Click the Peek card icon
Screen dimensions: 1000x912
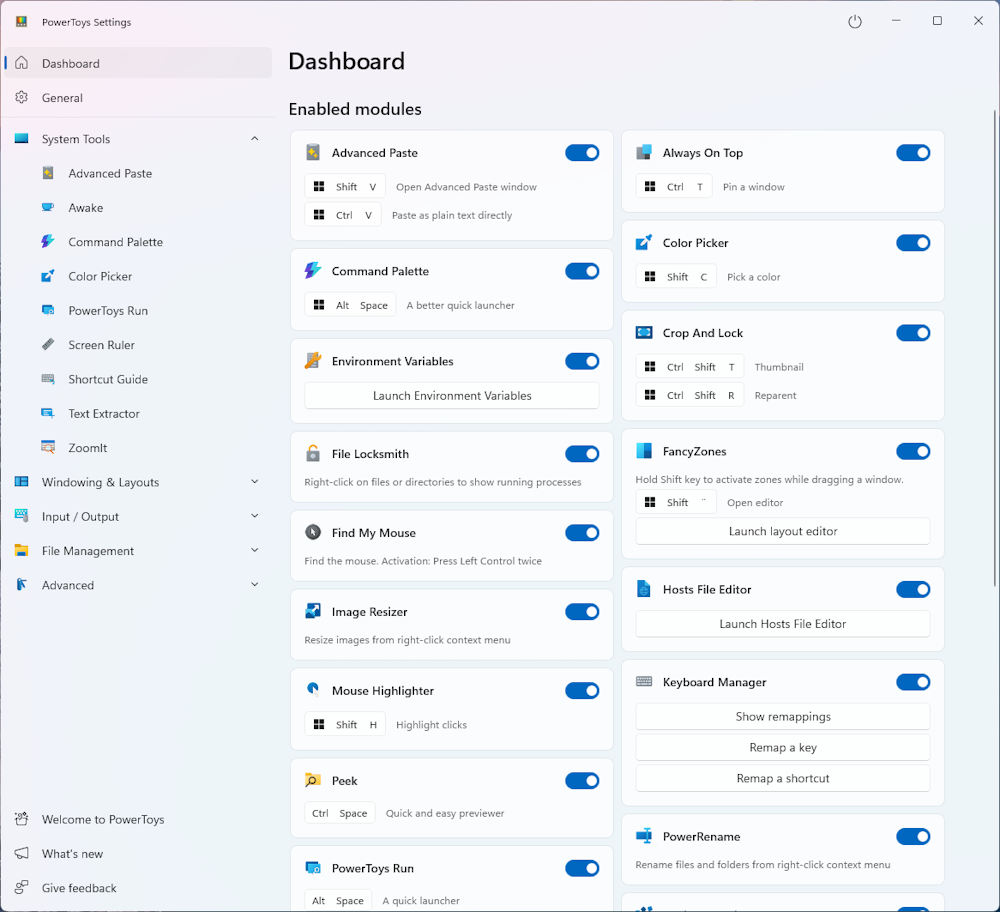[x=312, y=781]
